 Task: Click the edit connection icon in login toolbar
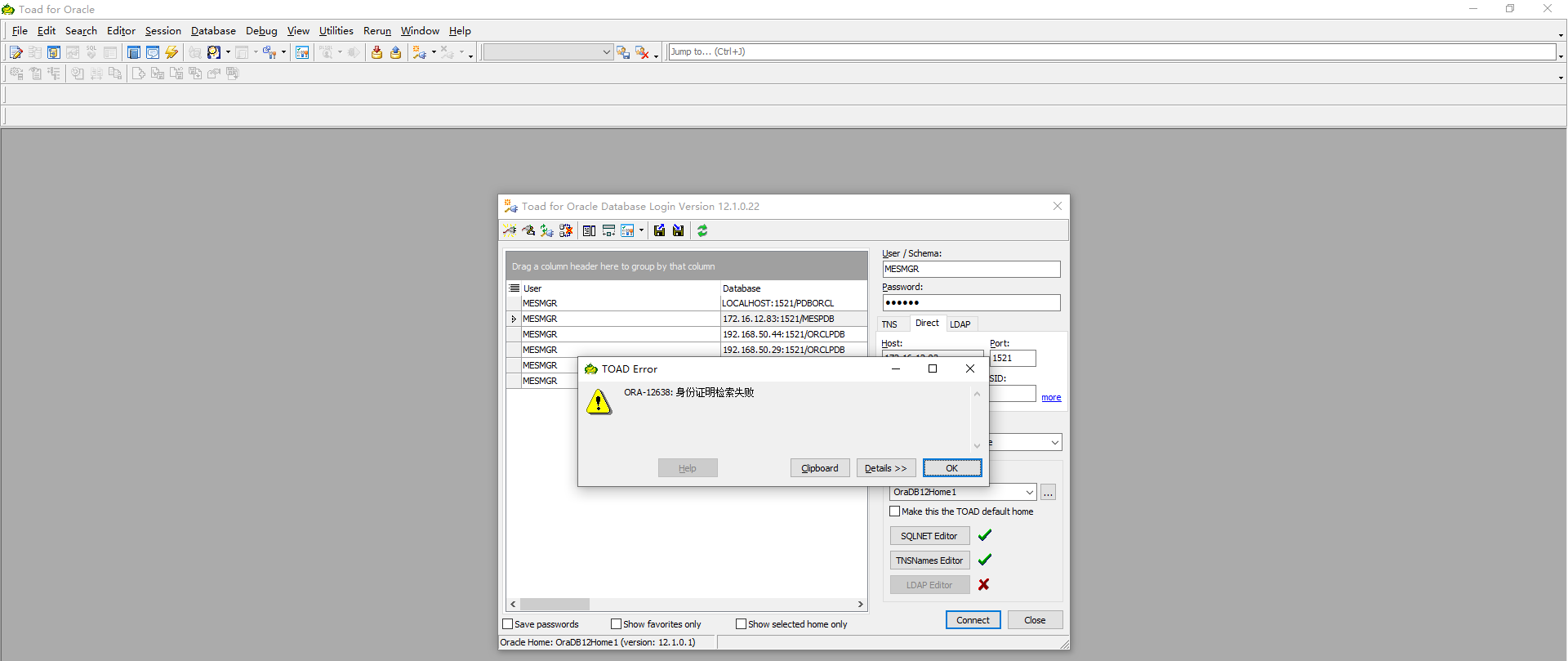[x=528, y=230]
